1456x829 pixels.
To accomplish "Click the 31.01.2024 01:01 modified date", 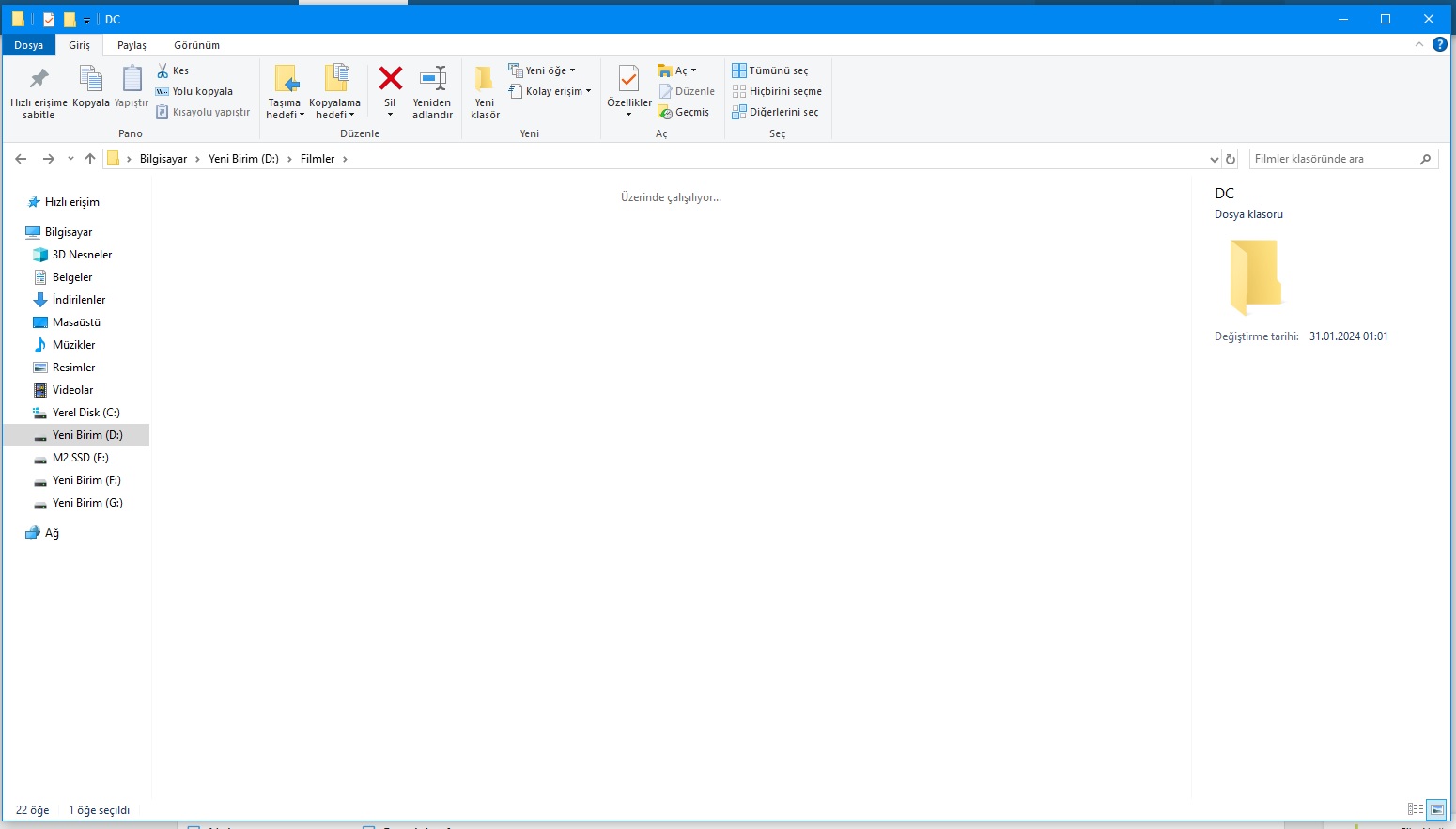I will (1348, 336).
